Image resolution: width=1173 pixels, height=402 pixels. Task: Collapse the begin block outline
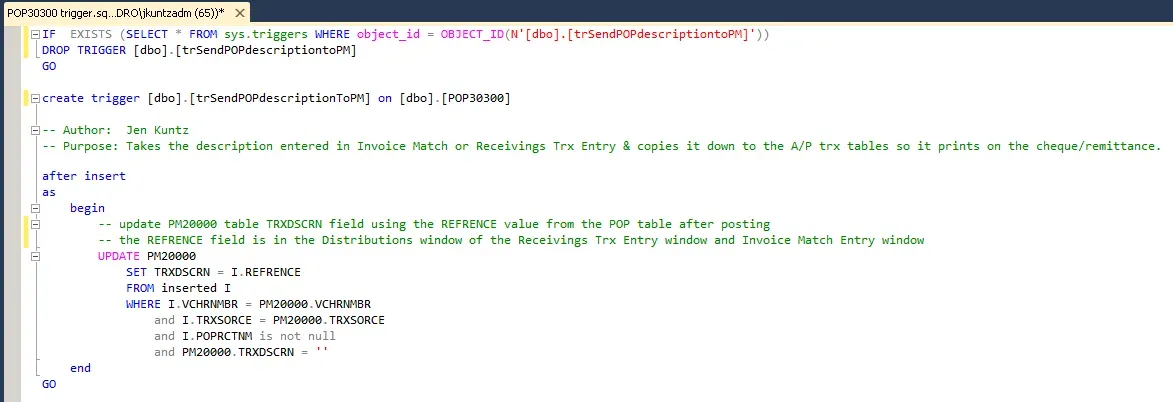35,208
